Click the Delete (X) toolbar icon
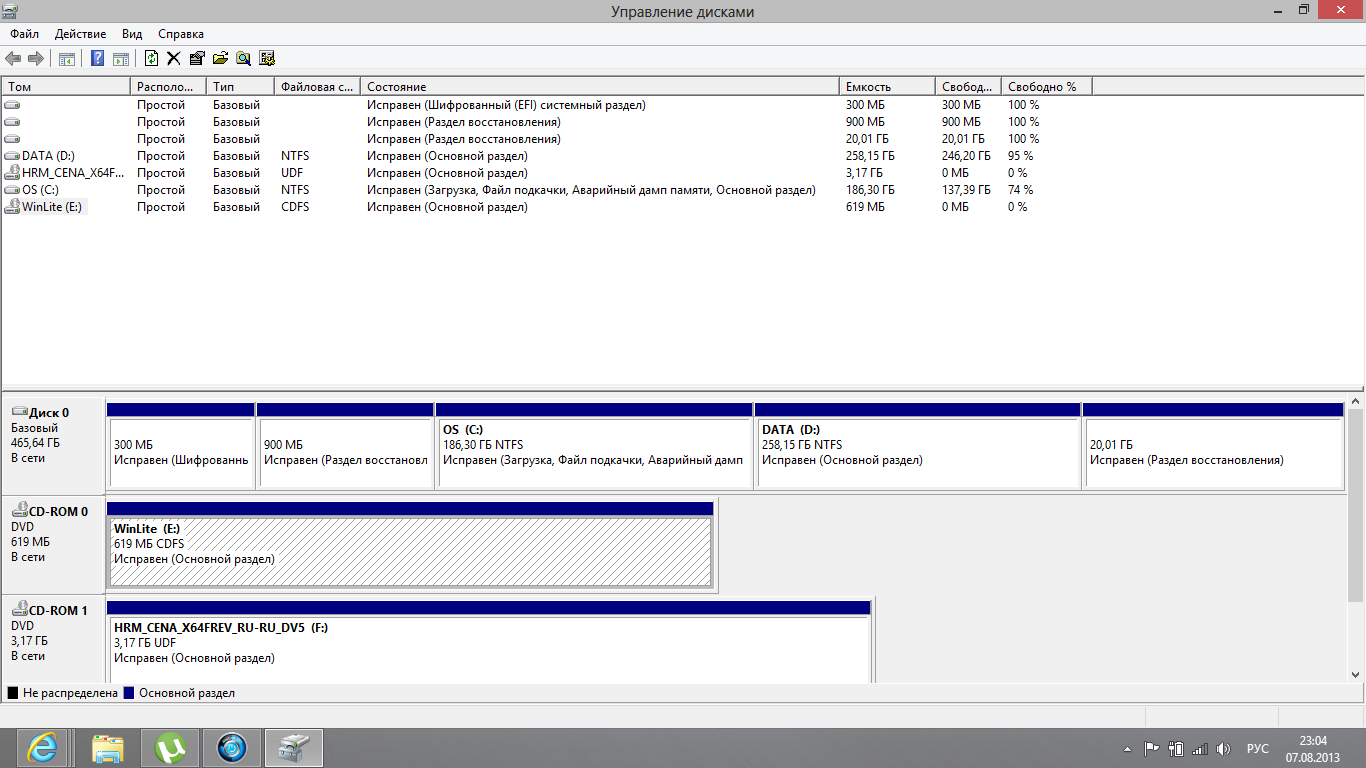The width and height of the screenshot is (1366, 768). (174, 59)
